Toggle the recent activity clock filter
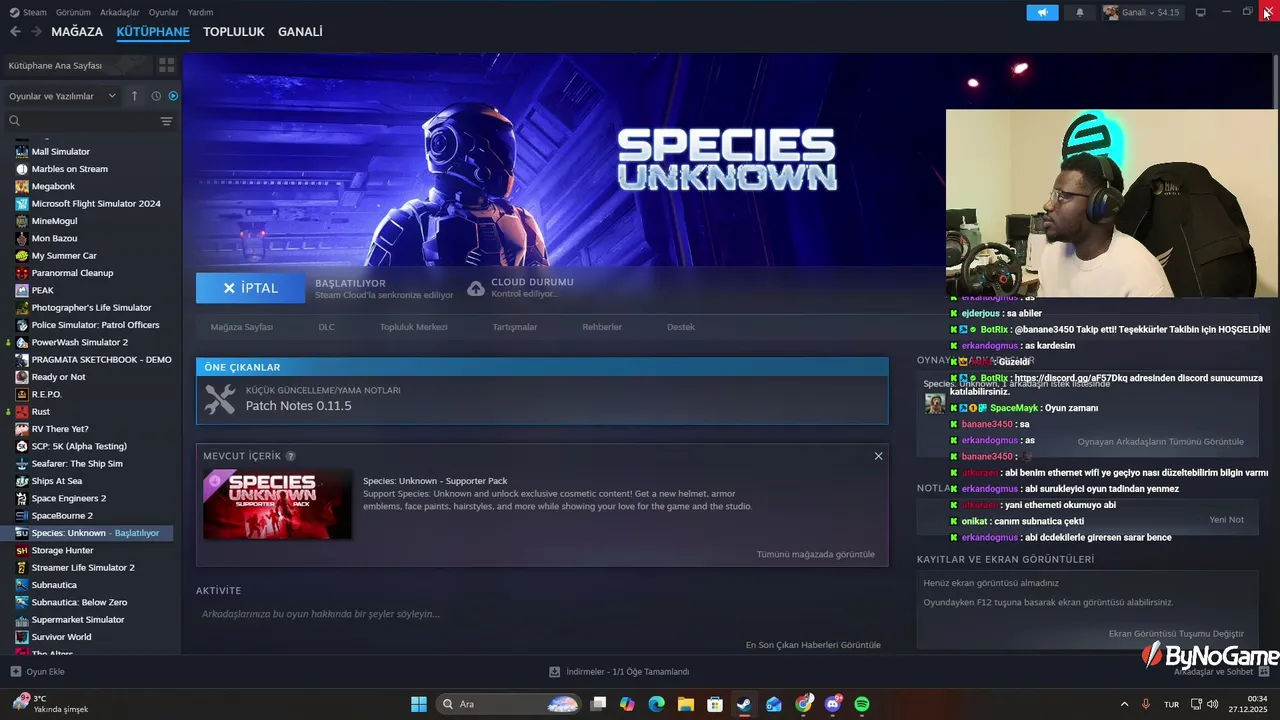This screenshot has height=720, width=1280. (x=156, y=96)
